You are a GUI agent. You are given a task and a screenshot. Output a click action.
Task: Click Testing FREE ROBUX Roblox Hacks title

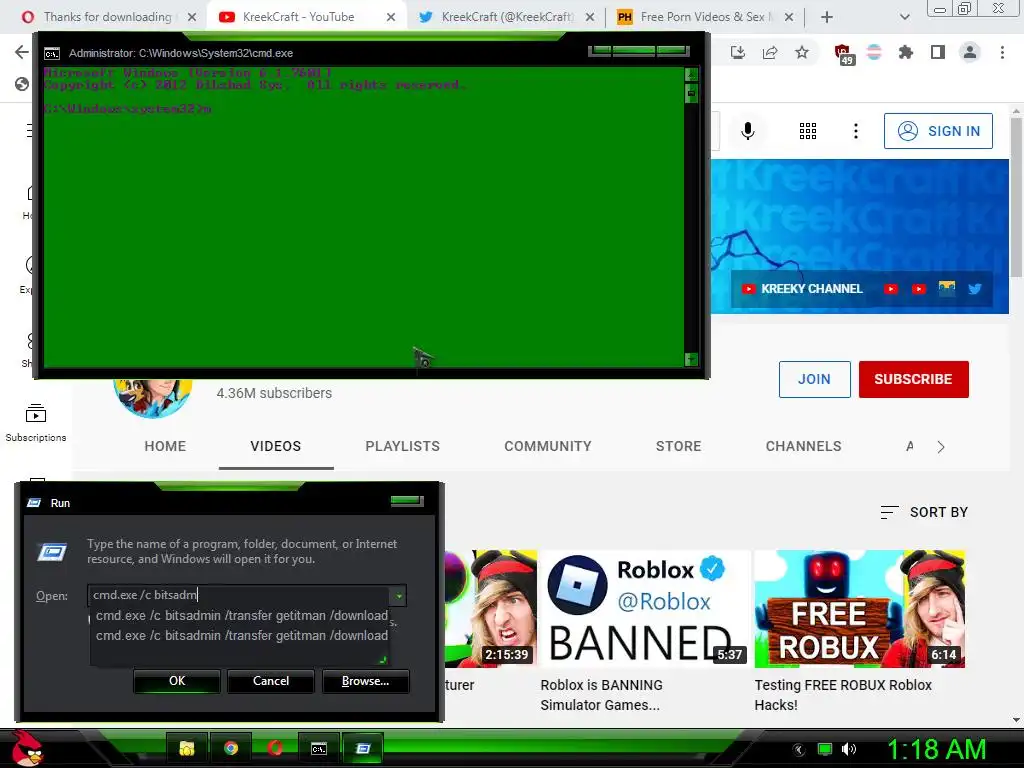point(843,695)
